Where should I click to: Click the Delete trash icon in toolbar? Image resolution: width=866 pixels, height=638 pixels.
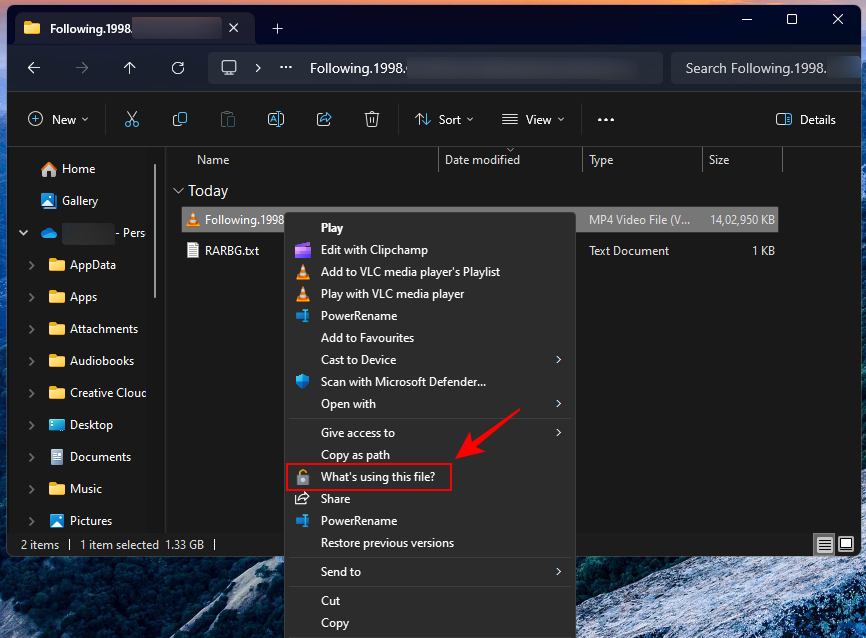click(372, 119)
